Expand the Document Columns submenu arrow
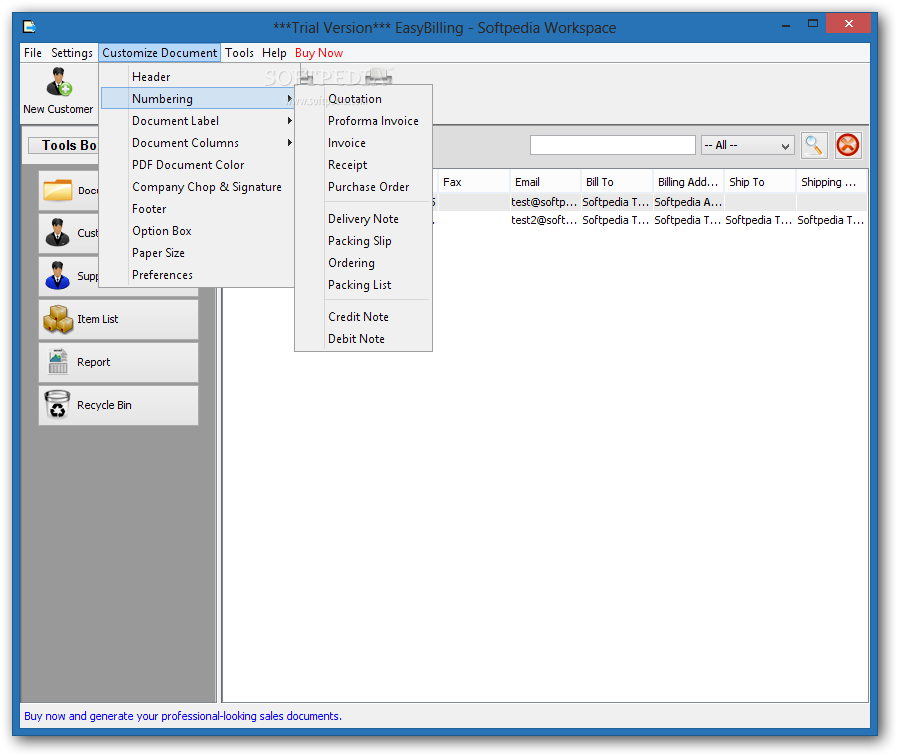Image resolution: width=898 pixels, height=756 pixels. coord(290,143)
